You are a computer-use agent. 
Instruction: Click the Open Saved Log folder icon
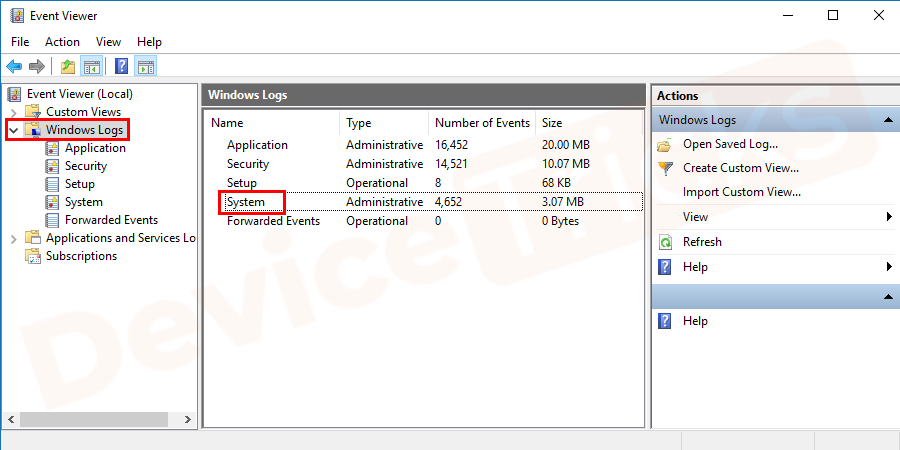coord(665,145)
